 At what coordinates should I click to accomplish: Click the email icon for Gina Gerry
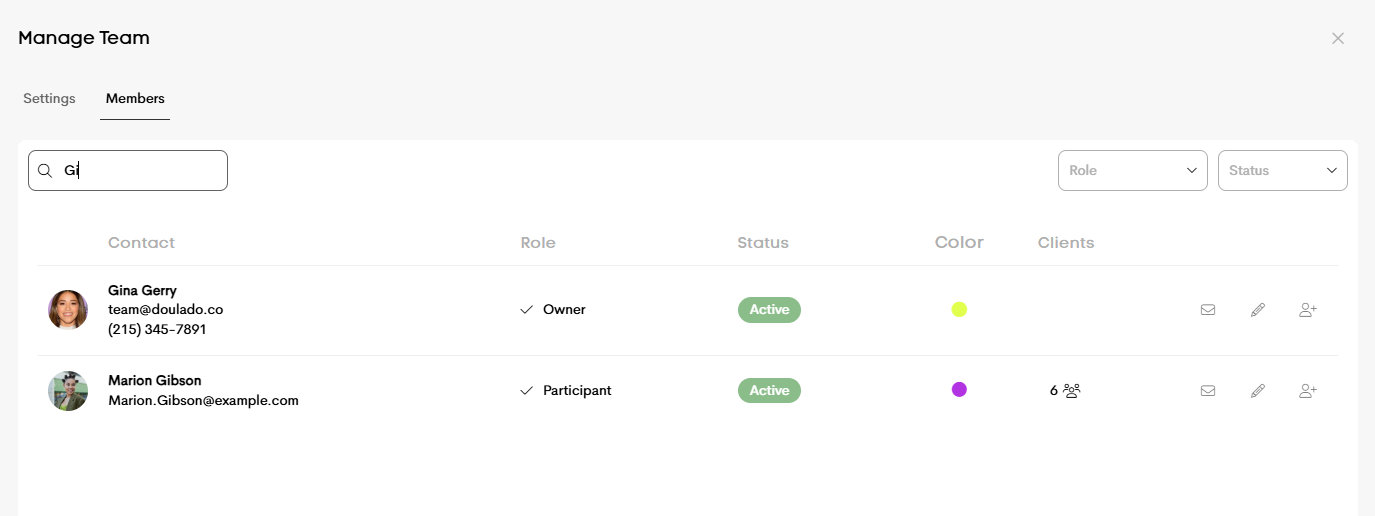coord(1208,310)
